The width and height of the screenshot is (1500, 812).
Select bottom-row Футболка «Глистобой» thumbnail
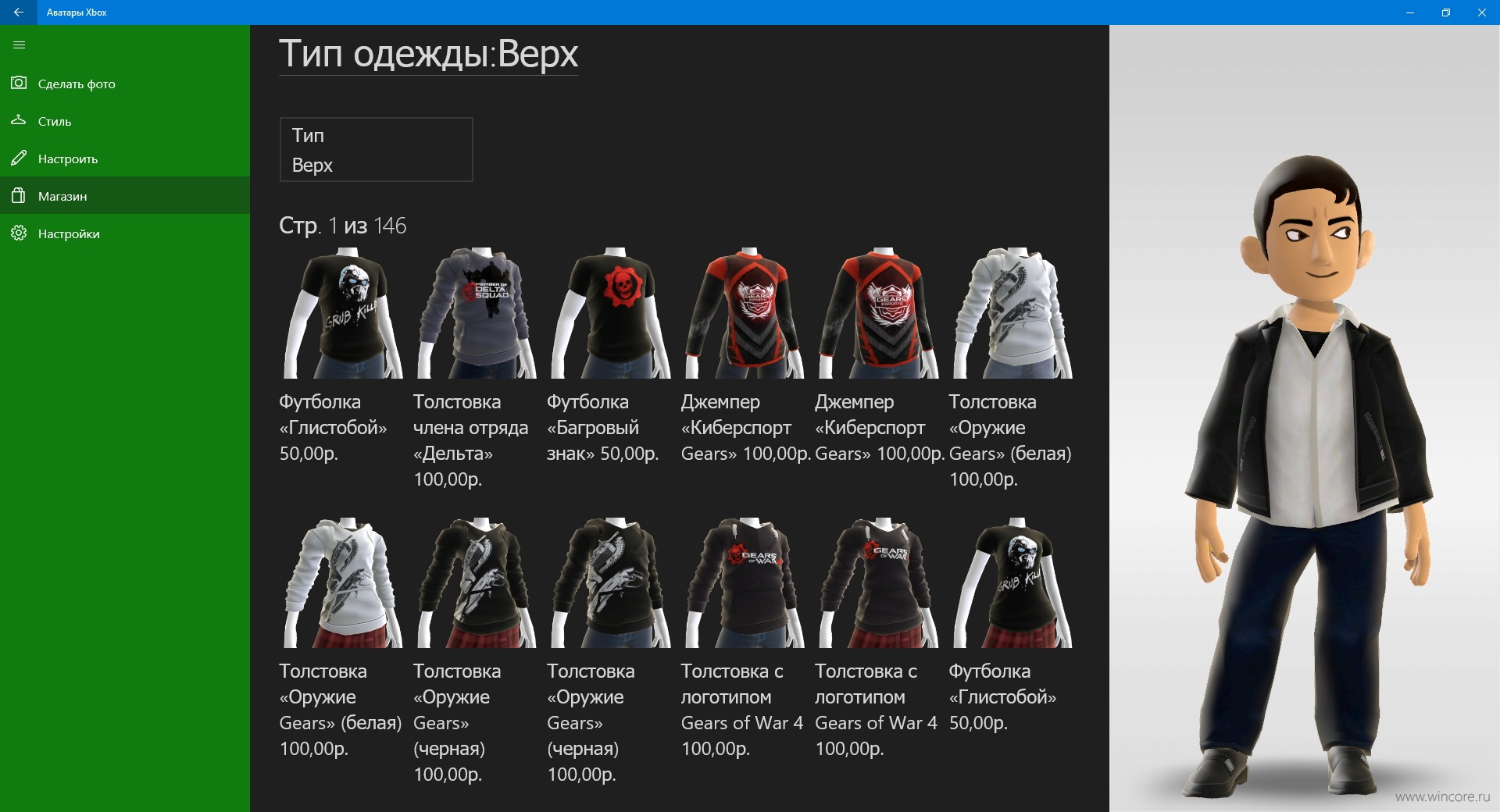[1012, 582]
